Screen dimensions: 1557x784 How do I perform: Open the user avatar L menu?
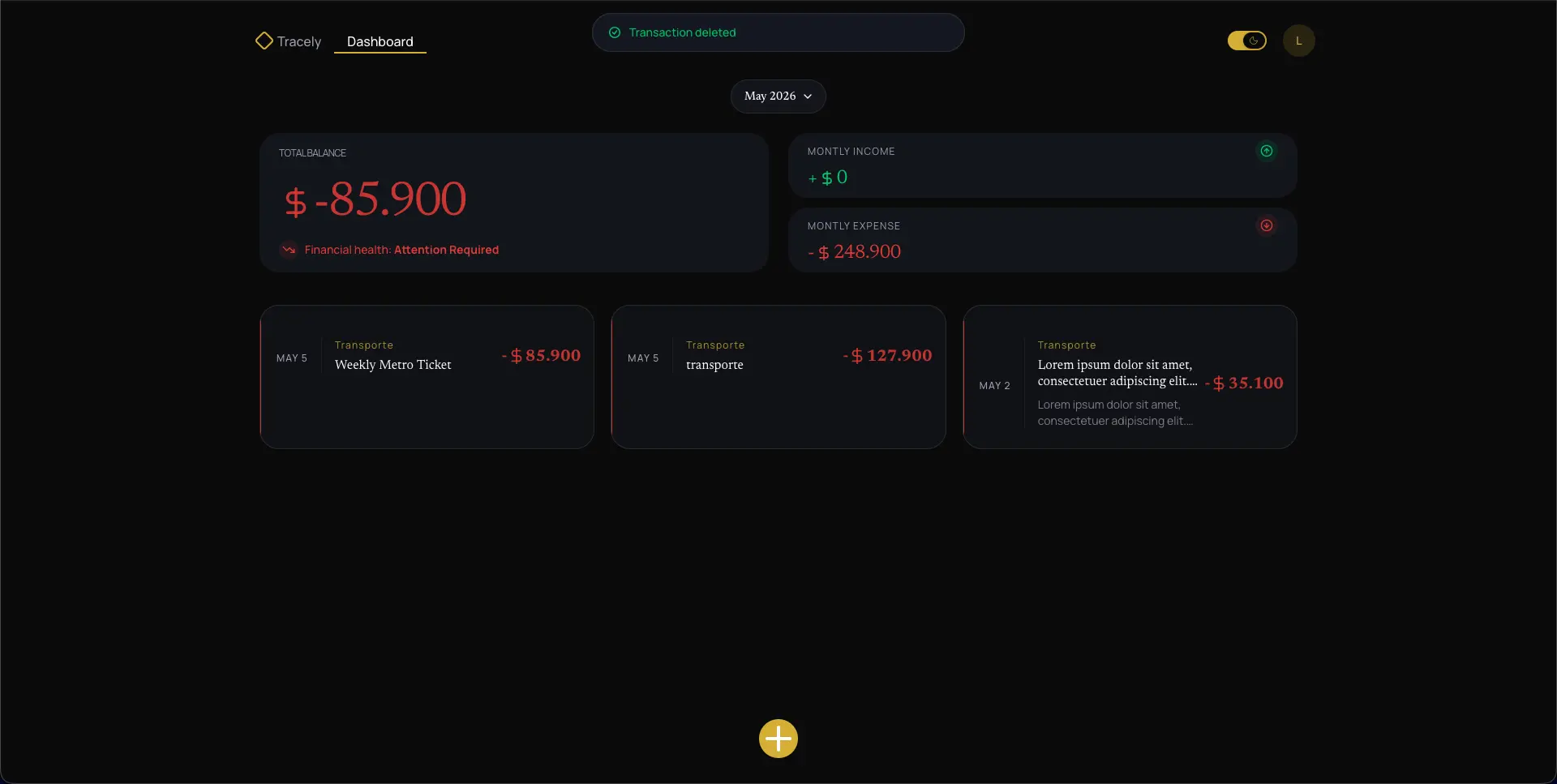click(x=1298, y=41)
